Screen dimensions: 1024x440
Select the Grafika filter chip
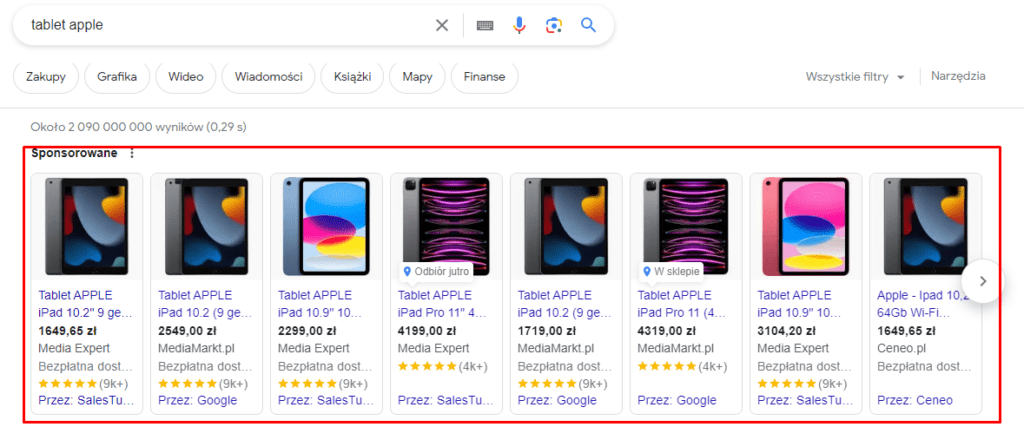(117, 77)
